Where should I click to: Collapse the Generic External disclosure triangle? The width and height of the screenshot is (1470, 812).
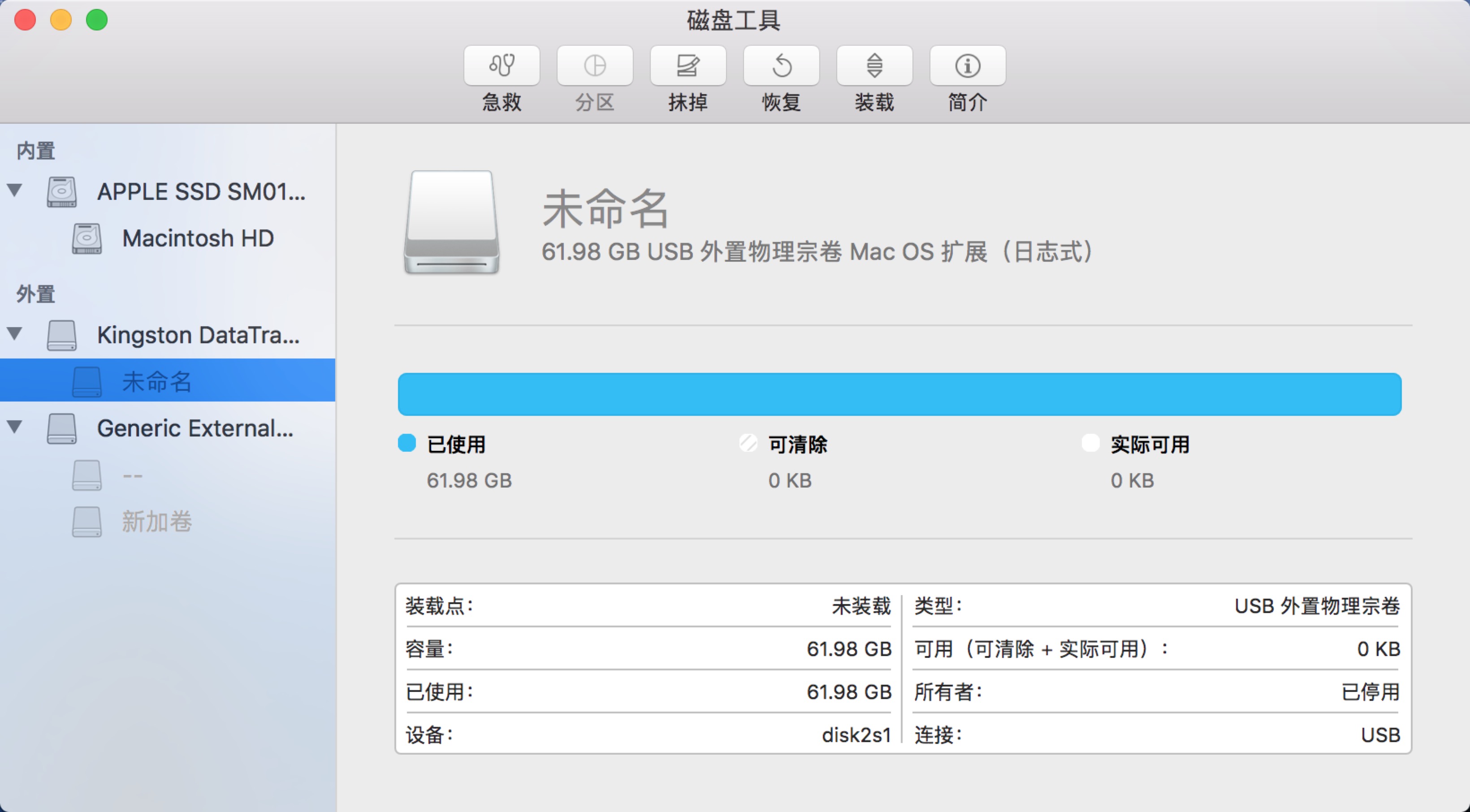point(15,427)
